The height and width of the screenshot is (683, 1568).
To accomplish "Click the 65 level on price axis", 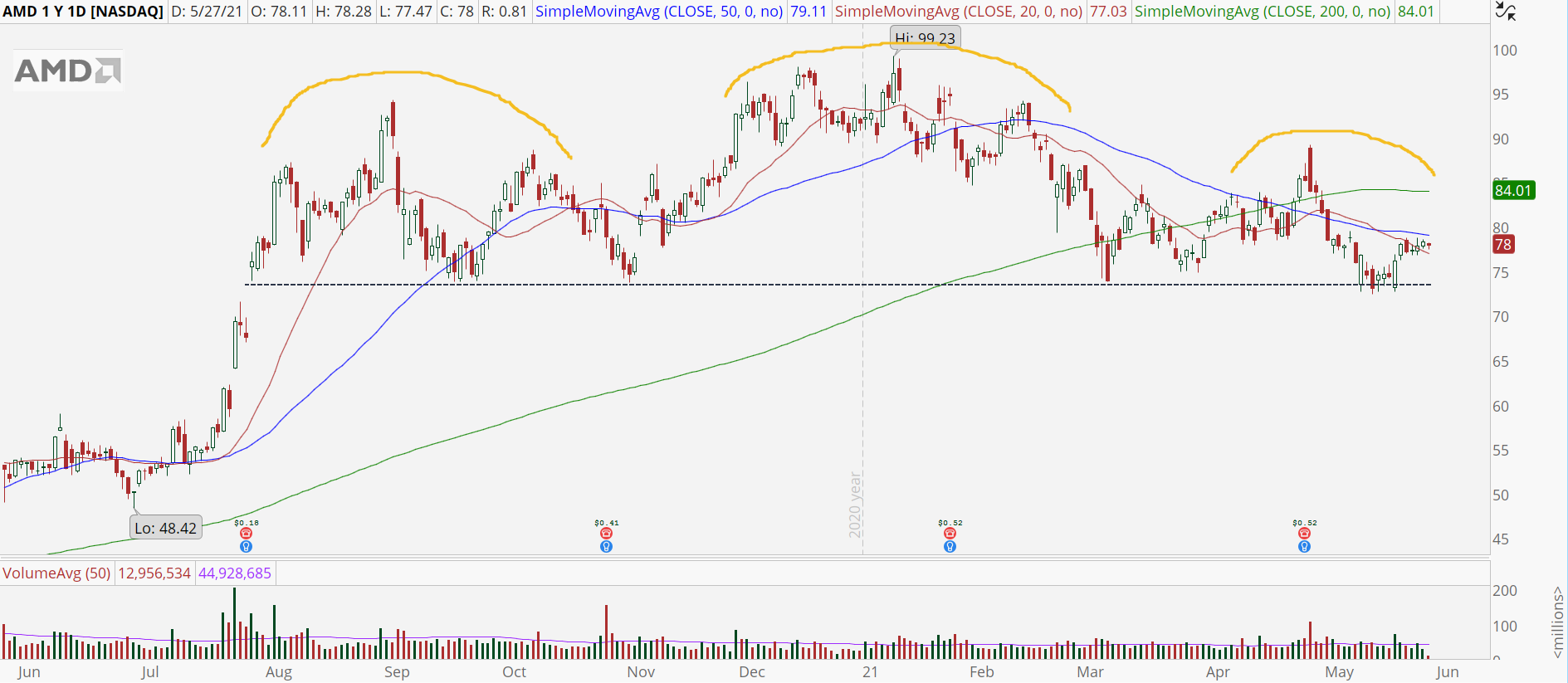I will point(1501,362).
